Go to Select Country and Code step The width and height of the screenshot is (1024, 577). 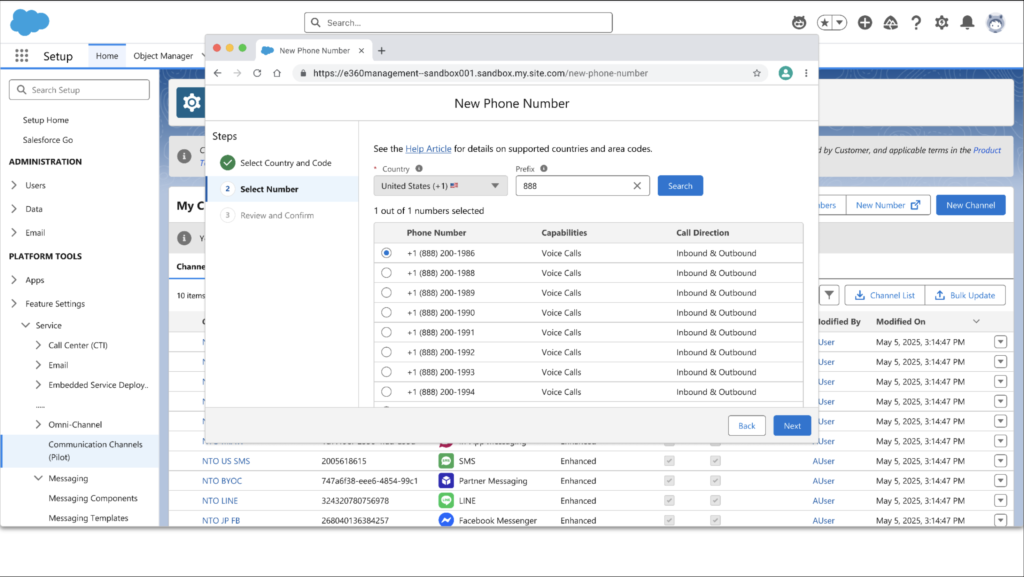[285, 163]
